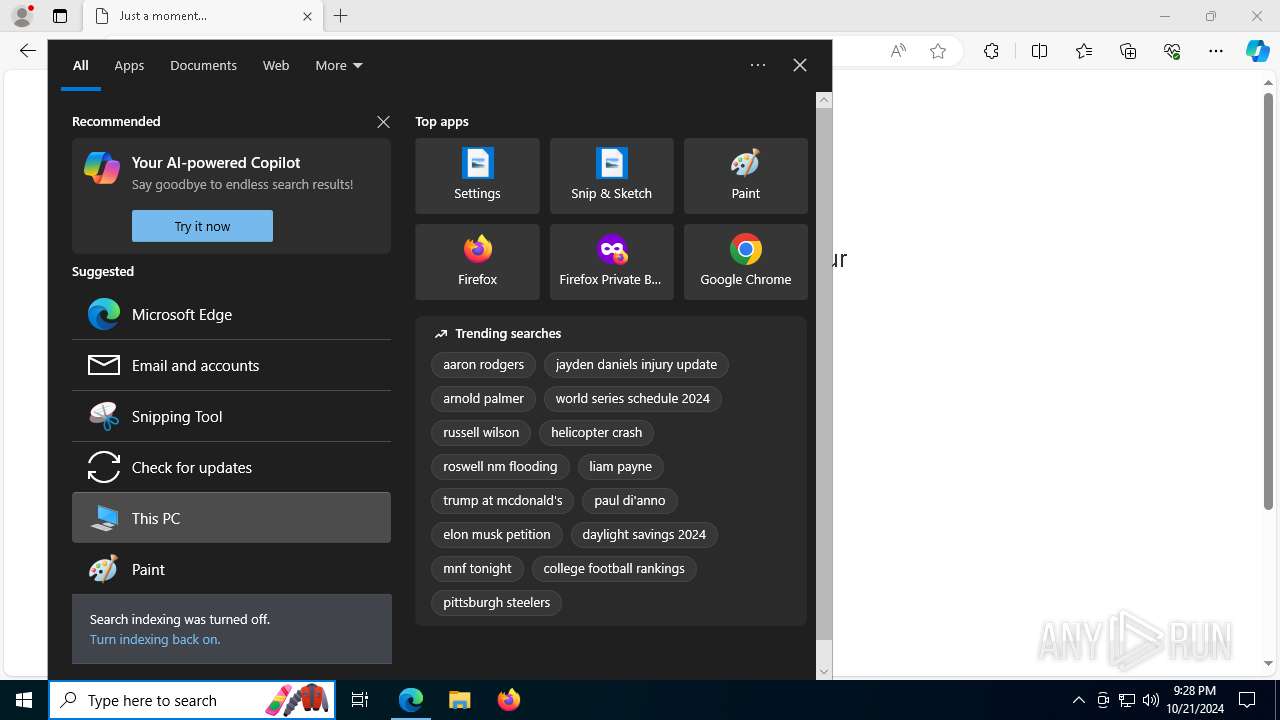
Task: Show hidden system tray icons
Action: (x=1078, y=700)
